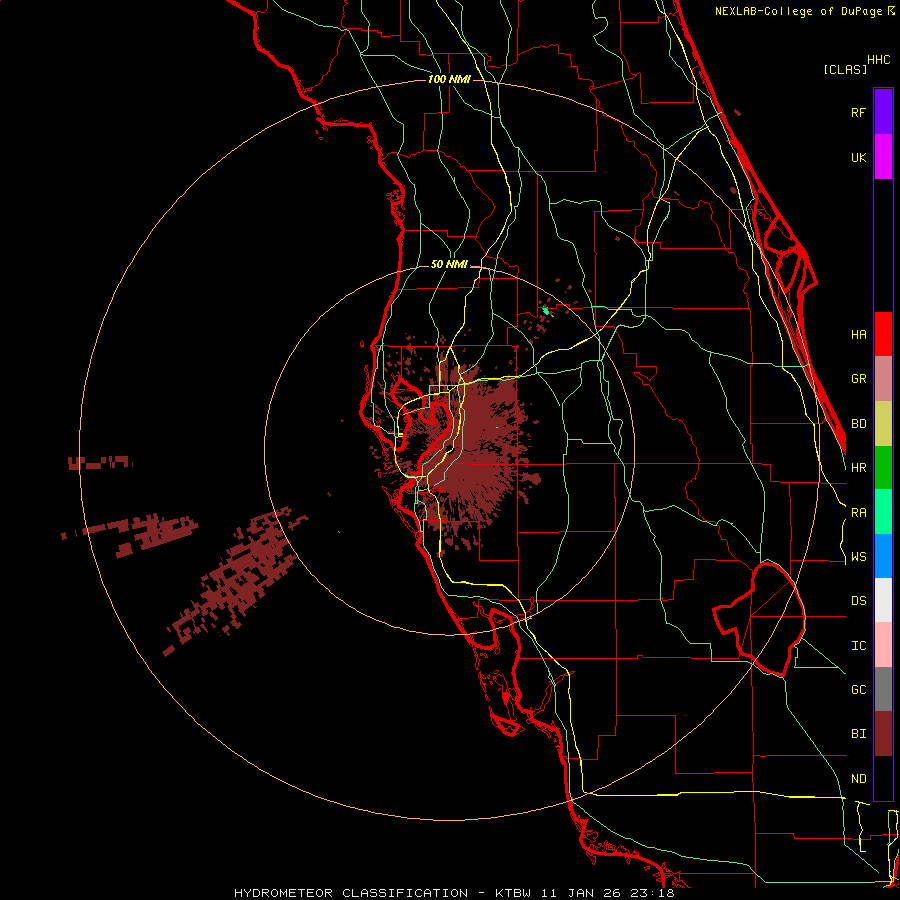Click the GR legend label
This screenshot has height=900, width=900.
pos(858,379)
